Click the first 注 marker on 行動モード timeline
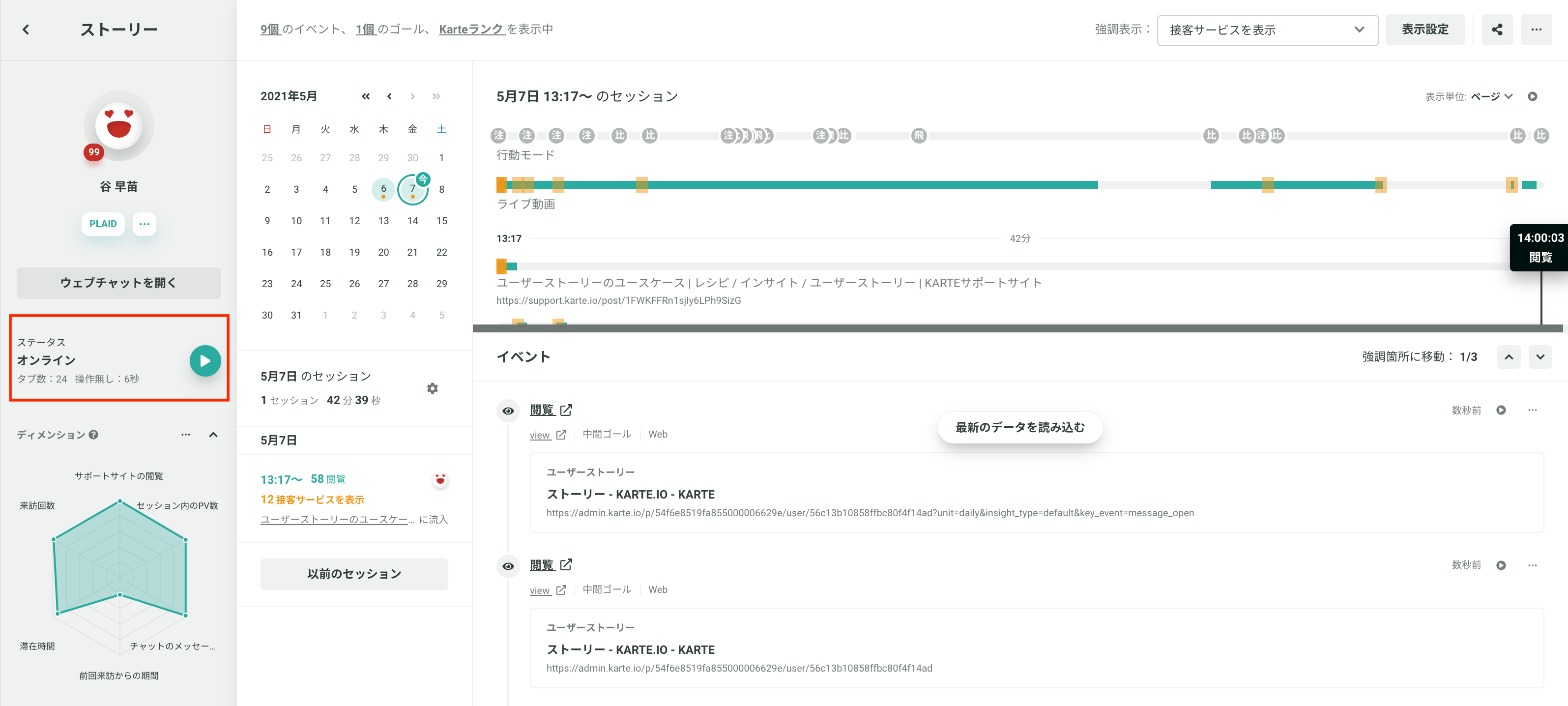Image resolution: width=1568 pixels, height=706 pixels. (x=499, y=135)
